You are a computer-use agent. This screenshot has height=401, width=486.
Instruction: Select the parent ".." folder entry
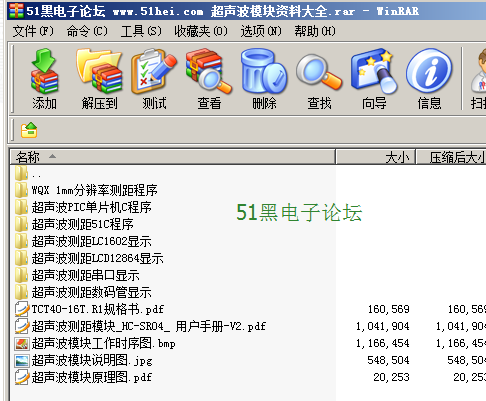tap(28, 174)
